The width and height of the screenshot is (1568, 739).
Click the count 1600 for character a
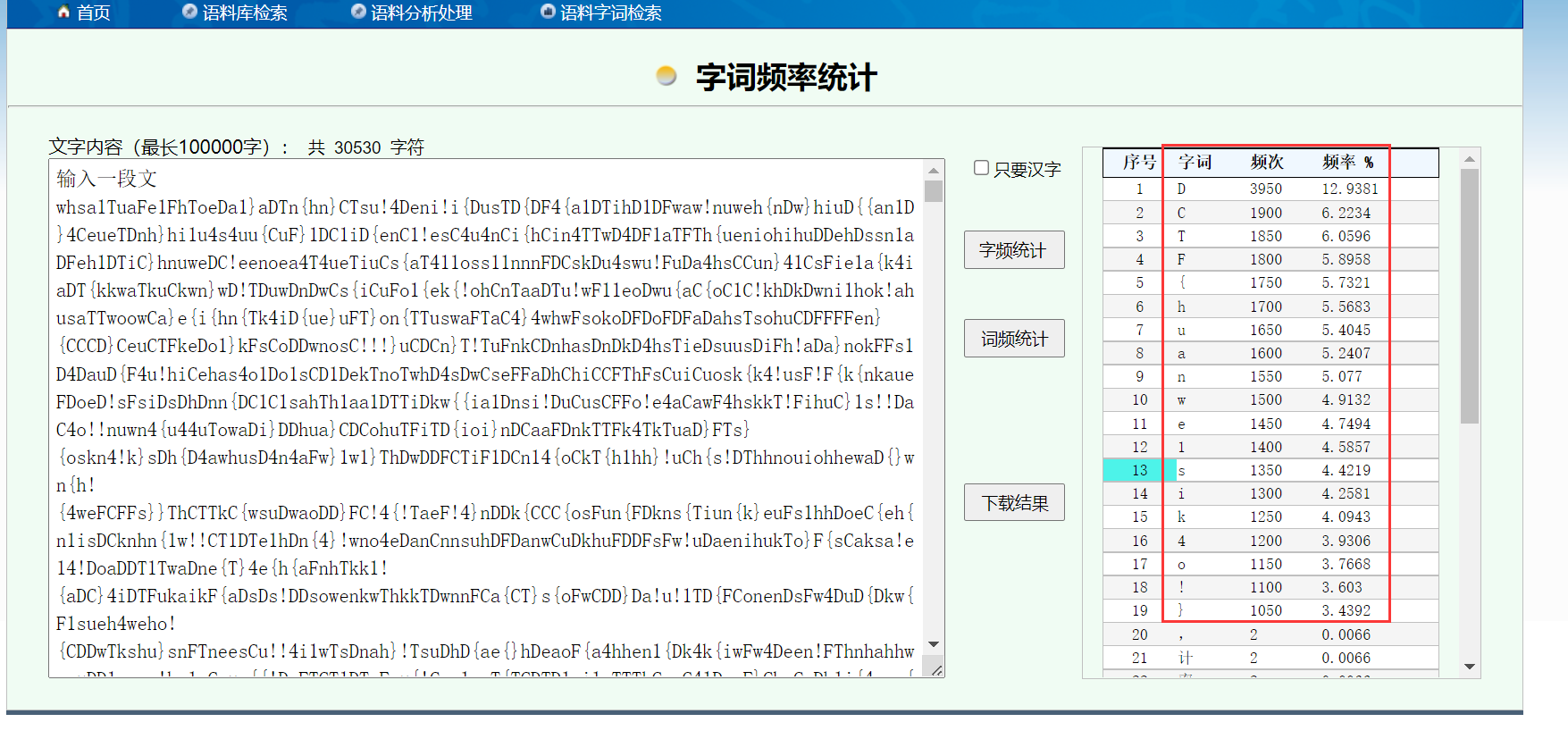(1266, 353)
